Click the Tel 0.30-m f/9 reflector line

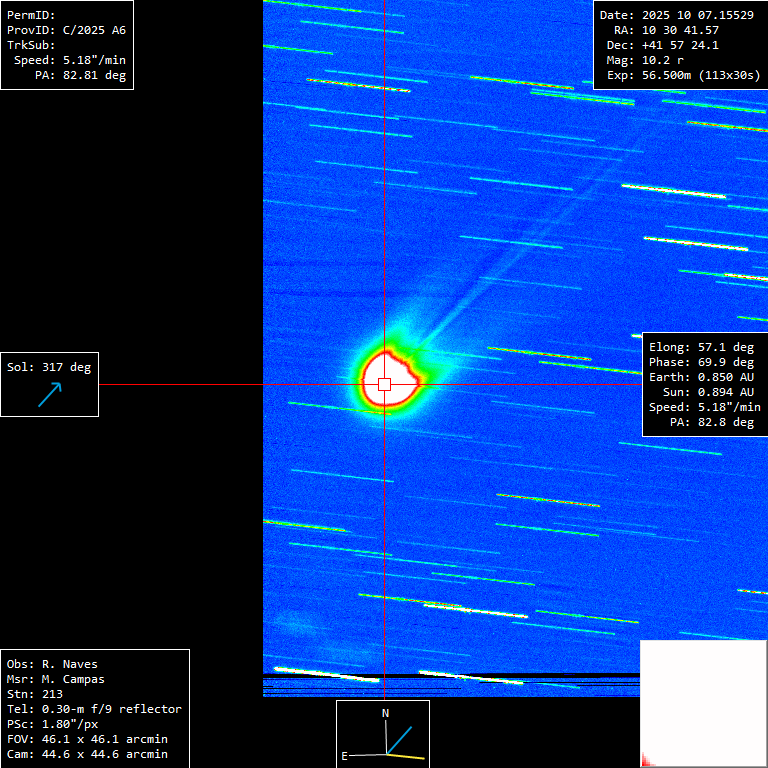pyautogui.click(x=94, y=709)
